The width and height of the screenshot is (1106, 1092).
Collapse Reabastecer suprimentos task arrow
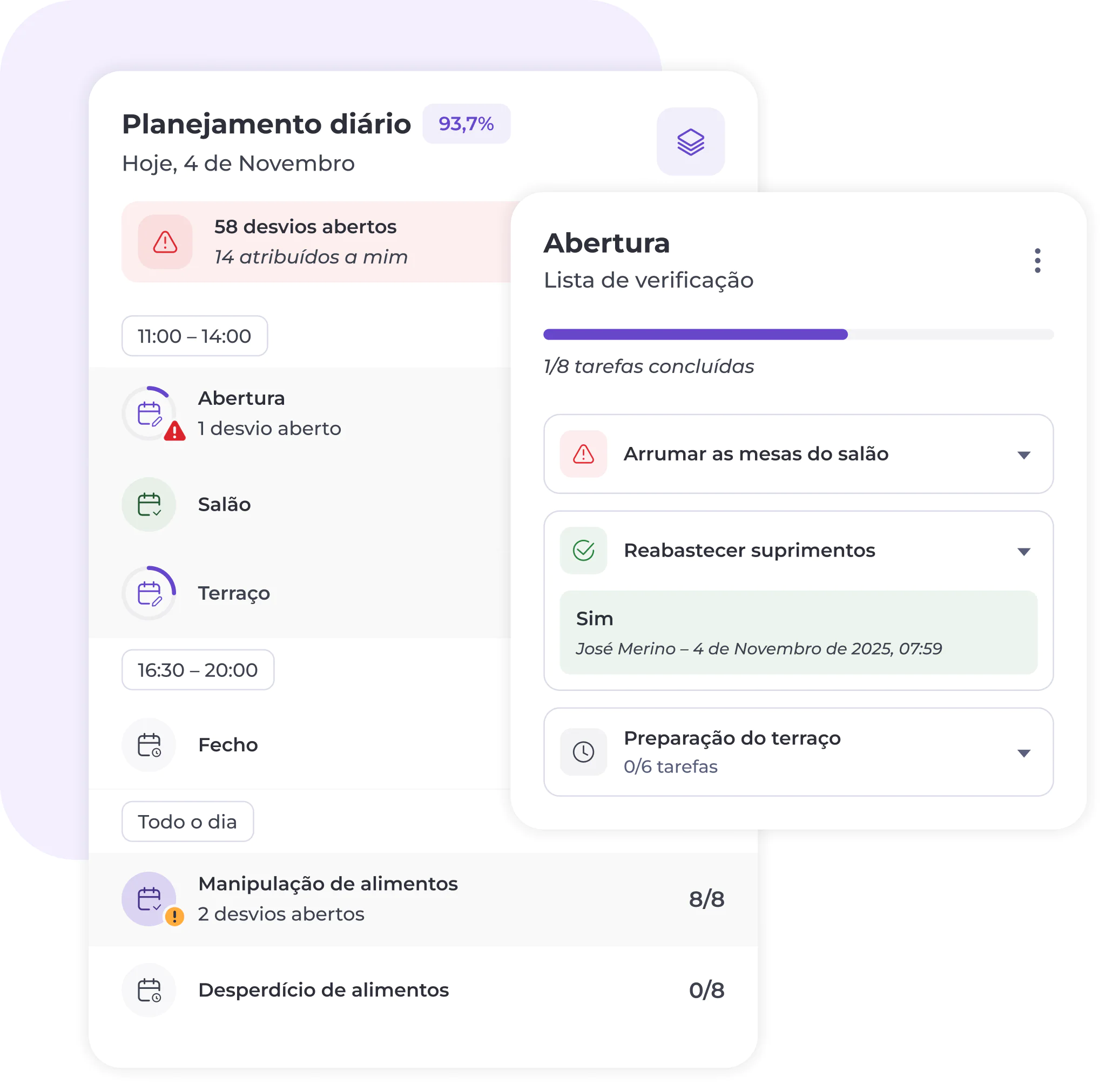(x=1023, y=552)
